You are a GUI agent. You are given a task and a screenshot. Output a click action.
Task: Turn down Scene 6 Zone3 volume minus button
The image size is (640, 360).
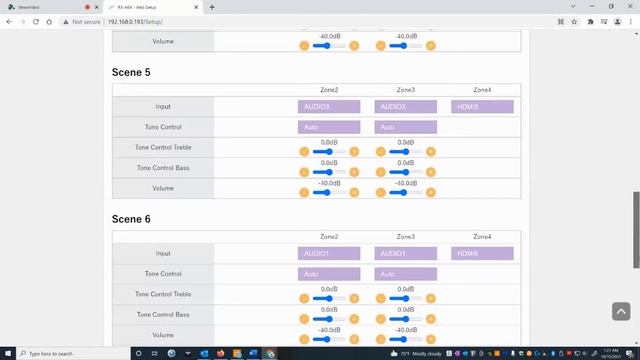pos(381,339)
